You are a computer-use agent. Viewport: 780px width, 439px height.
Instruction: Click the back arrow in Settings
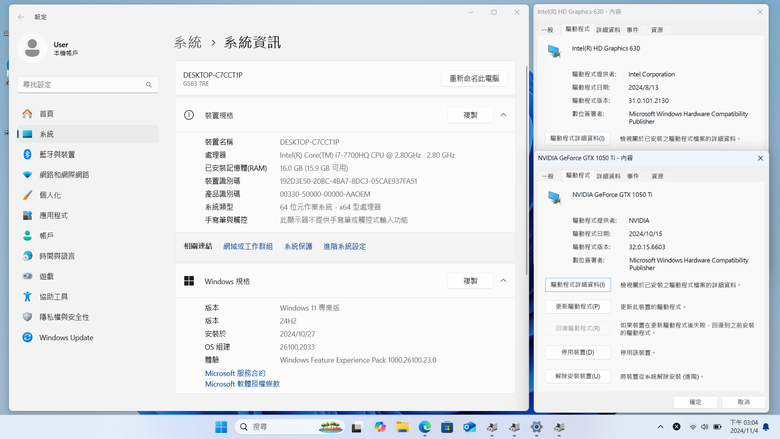pyautogui.click(x=21, y=17)
